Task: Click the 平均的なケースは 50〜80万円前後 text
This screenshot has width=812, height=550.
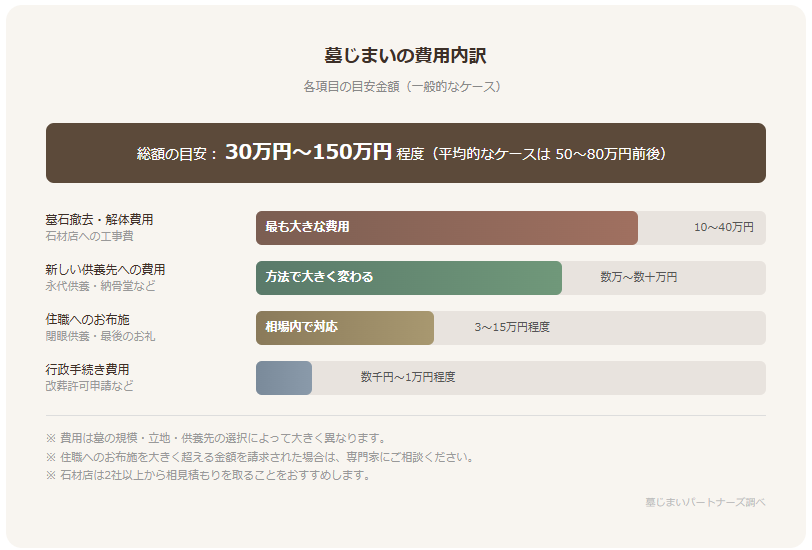Action: tap(545, 154)
